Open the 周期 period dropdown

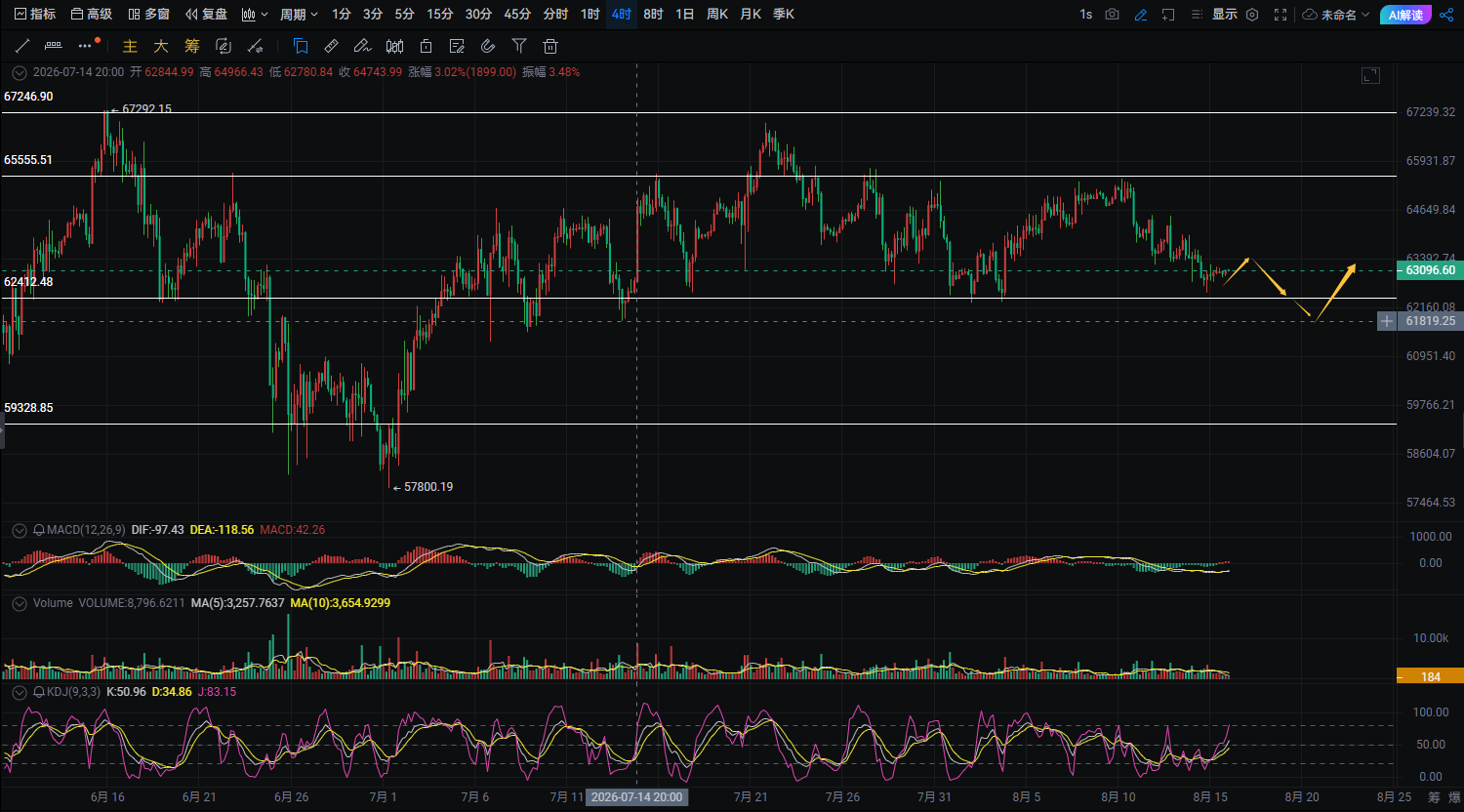(x=299, y=15)
